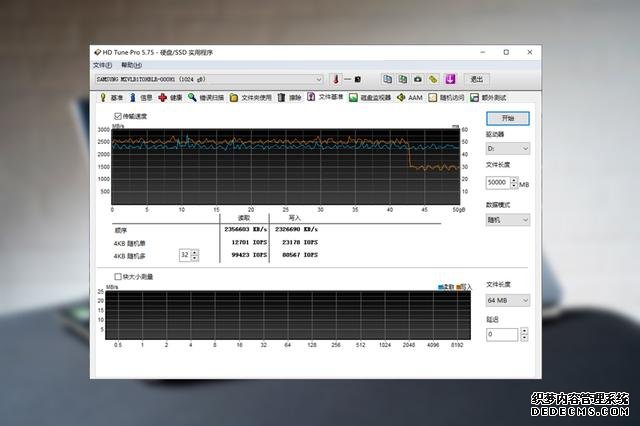
Task: Click the copy screenshot to clipboard icon
Action: (402, 79)
